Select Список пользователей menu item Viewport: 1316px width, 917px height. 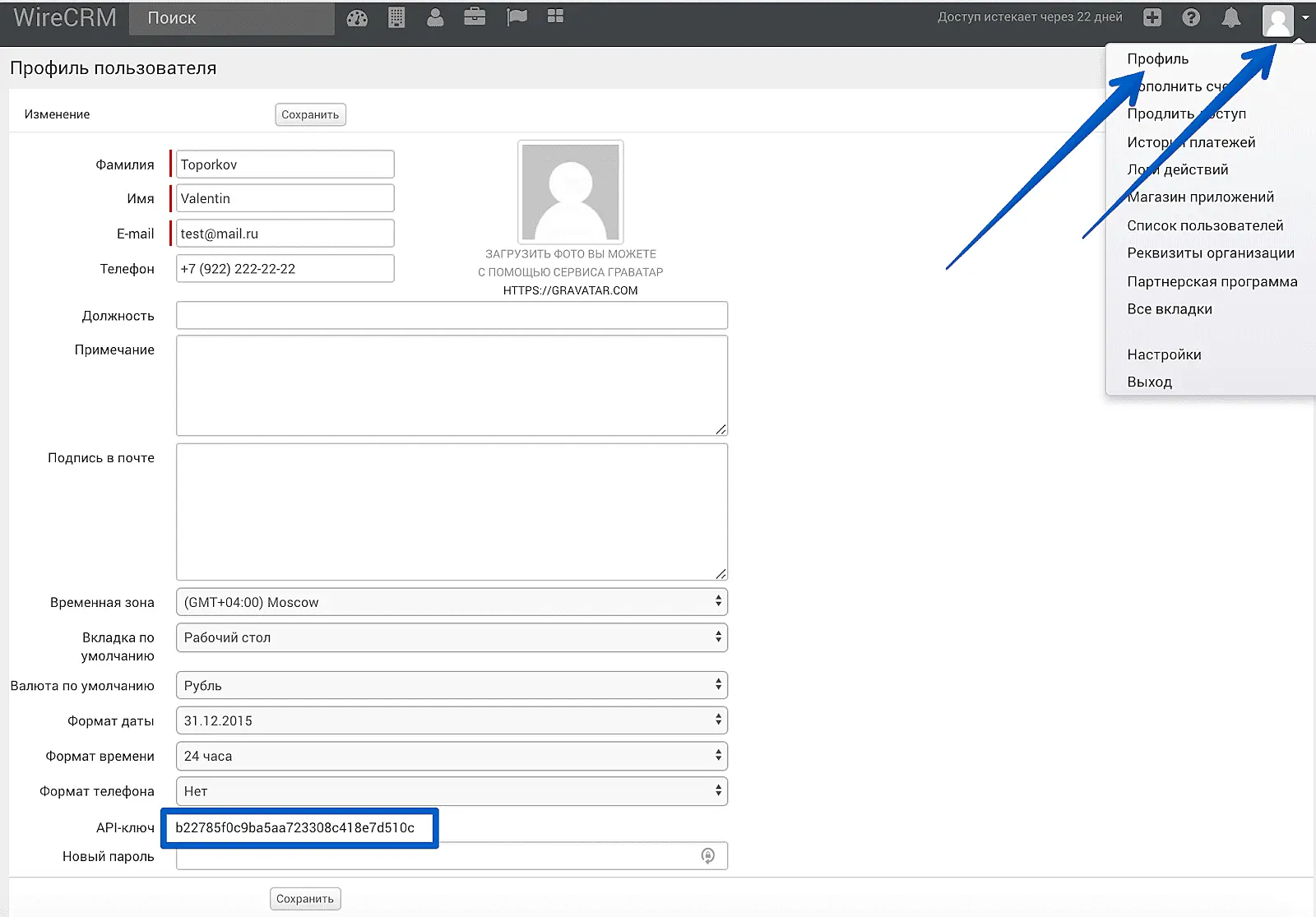[x=1205, y=225]
